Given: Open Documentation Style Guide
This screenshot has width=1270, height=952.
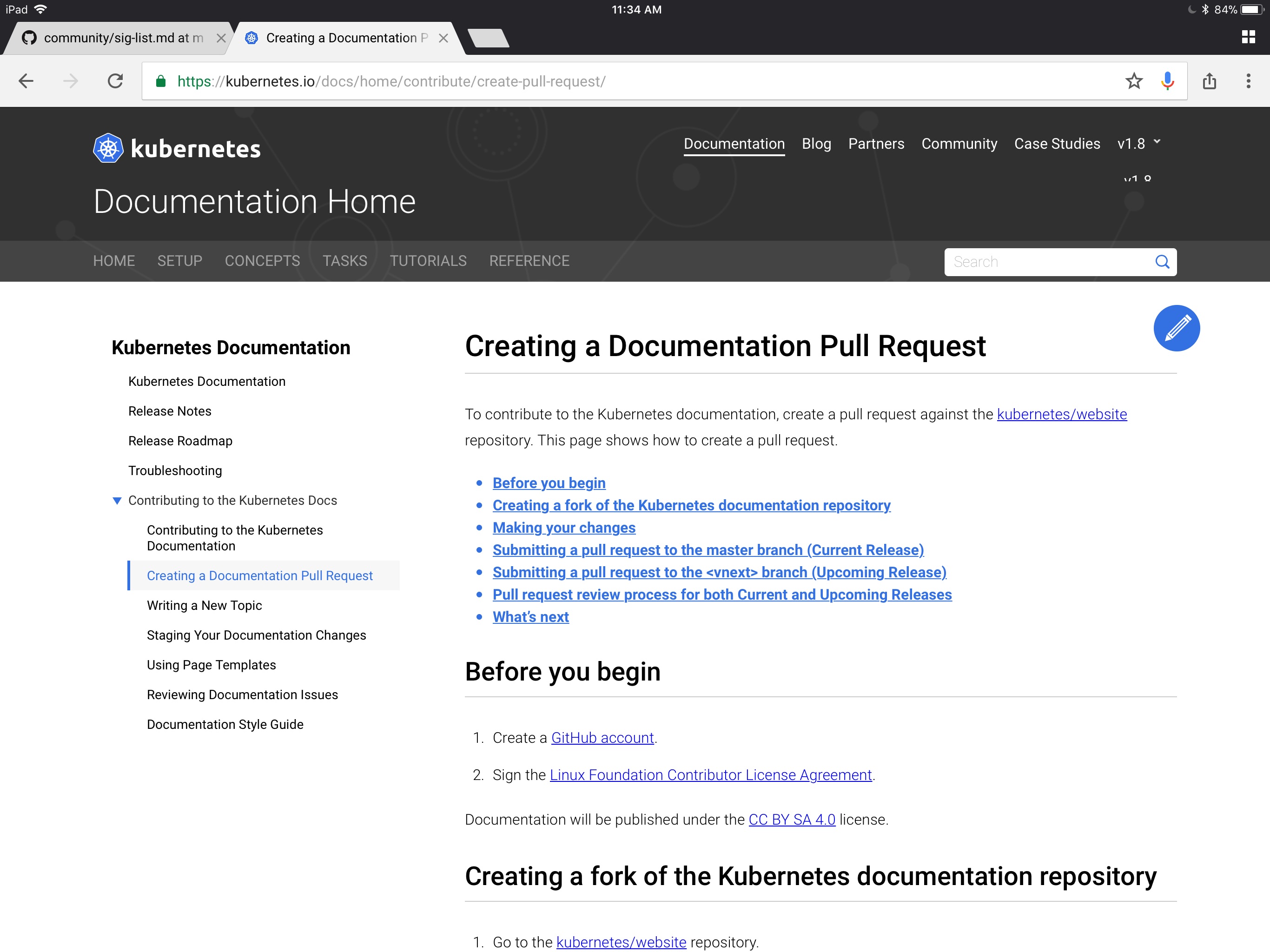Looking at the screenshot, I should coord(225,725).
